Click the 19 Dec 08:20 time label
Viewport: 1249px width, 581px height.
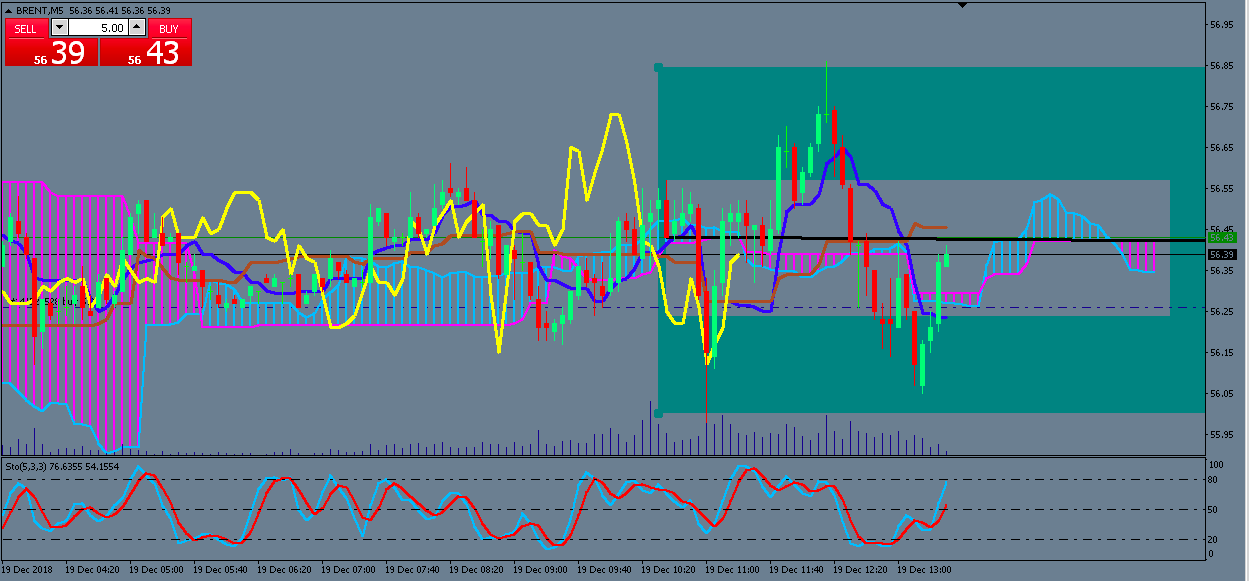point(475,570)
